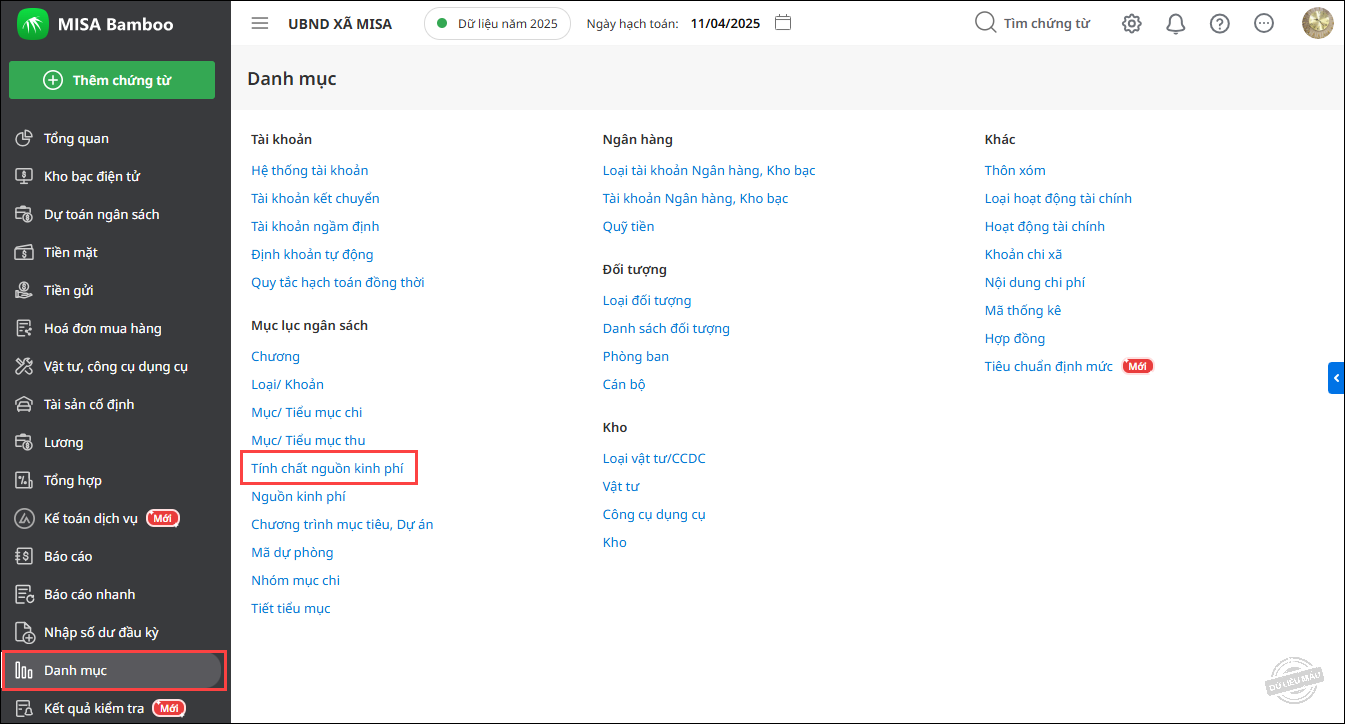
Task: Click Thêm chứng từ button
Action: pos(112,80)
